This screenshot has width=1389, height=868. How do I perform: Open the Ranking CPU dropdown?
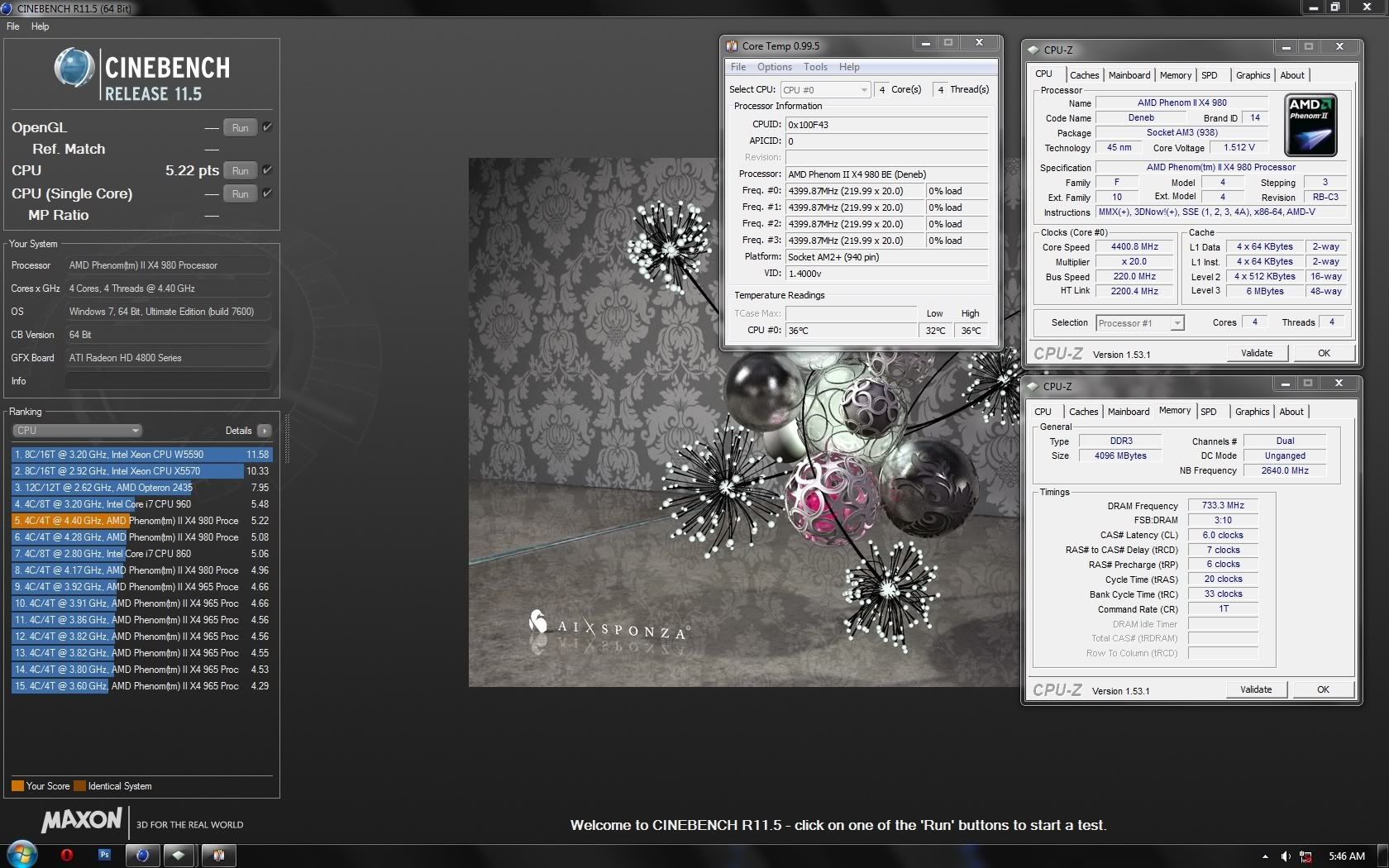pyautogui.click(x=78, y=431)
